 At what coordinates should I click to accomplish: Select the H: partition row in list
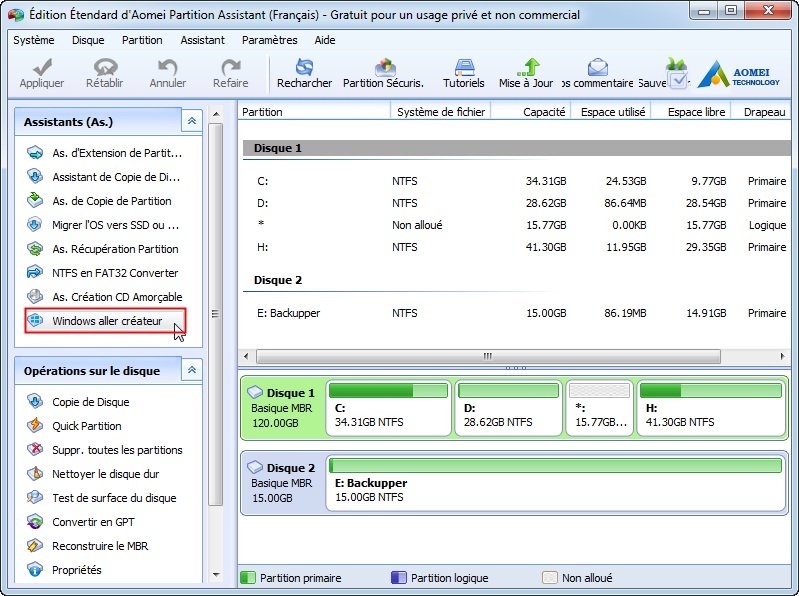pos(516,247)
